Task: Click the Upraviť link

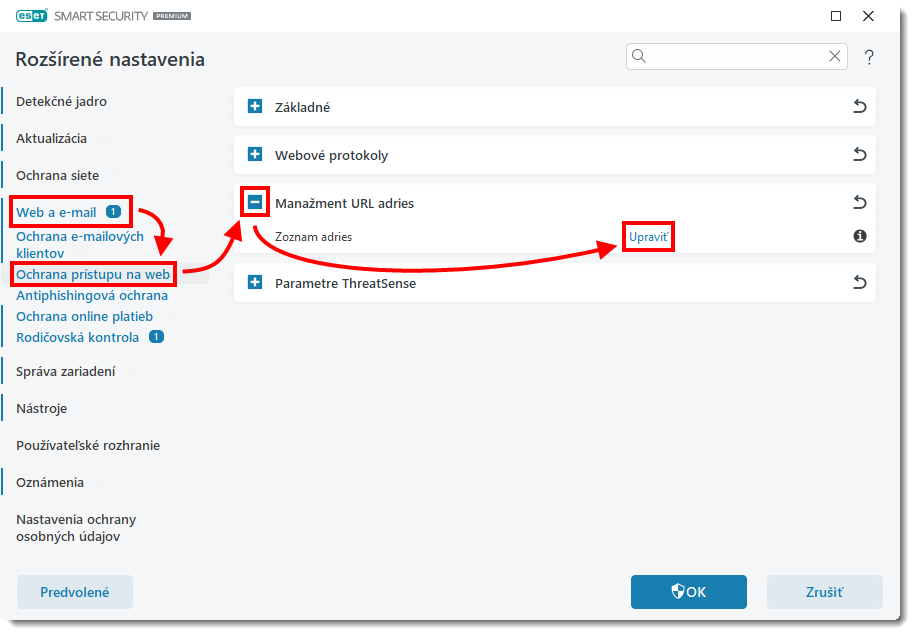Action: [647, 237]
